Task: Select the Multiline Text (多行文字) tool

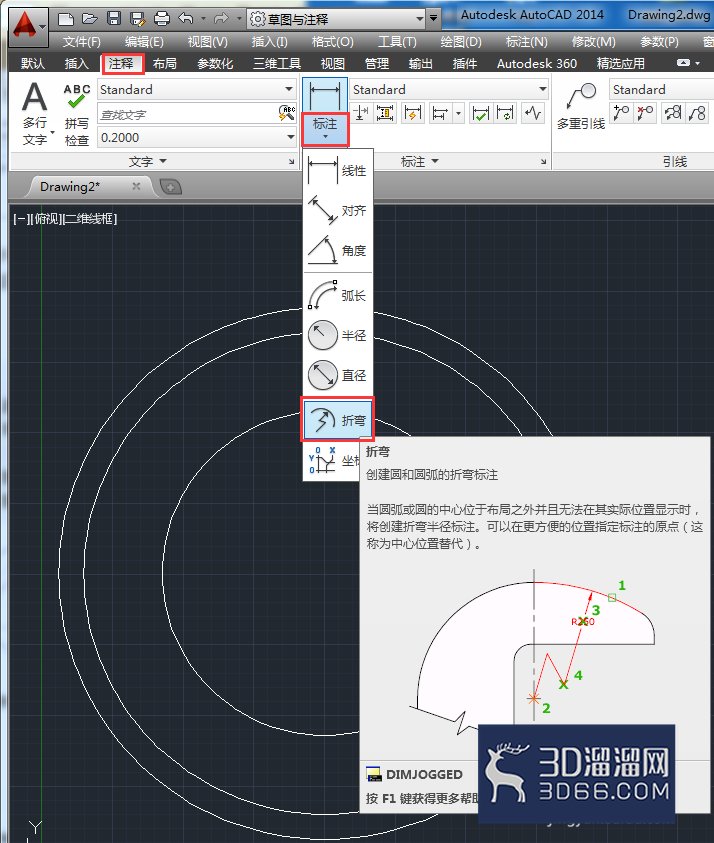Action: tap(35, 114)
